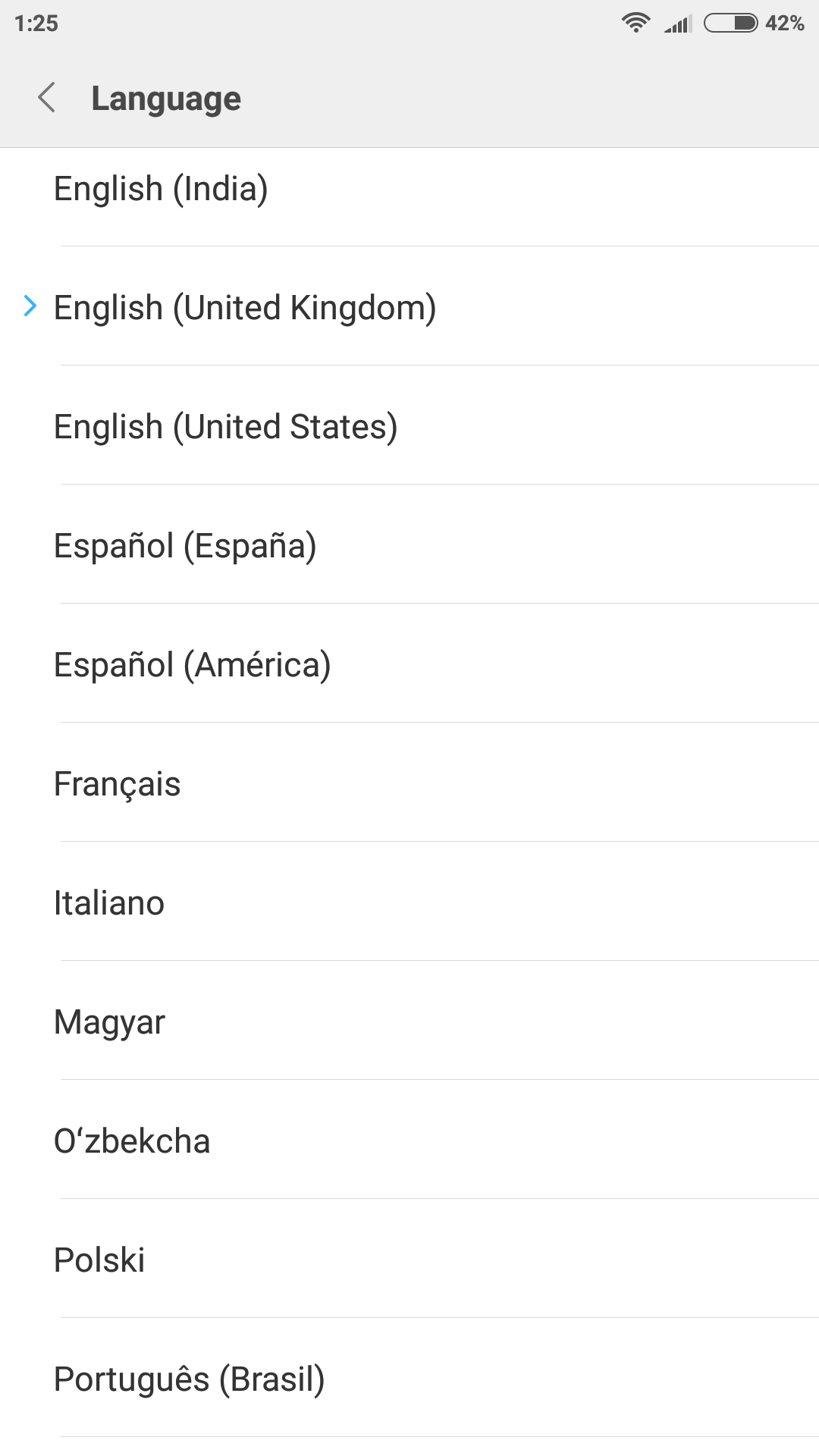The height and width of the screenshot is (1456, 819).
Task: Tap the 42% battery percentage text
Action: click(785, 24)
